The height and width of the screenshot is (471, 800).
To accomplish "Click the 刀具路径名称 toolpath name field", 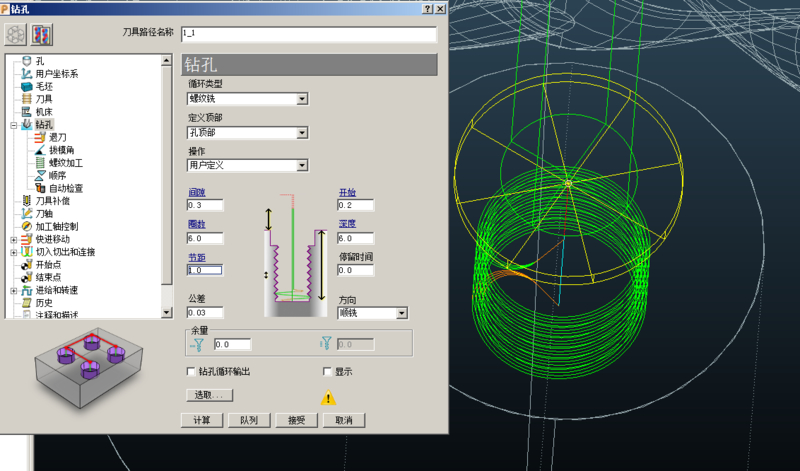I will 309,34.
